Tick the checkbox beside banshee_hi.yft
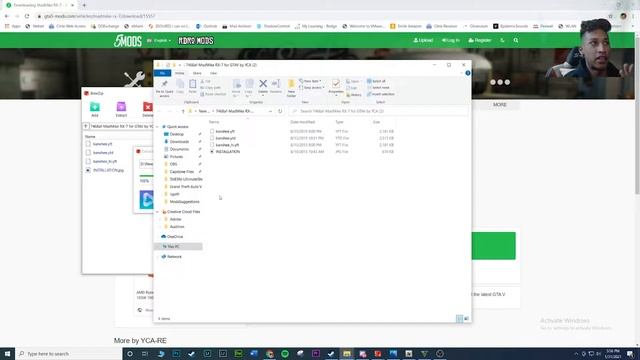 click(212, 144)
